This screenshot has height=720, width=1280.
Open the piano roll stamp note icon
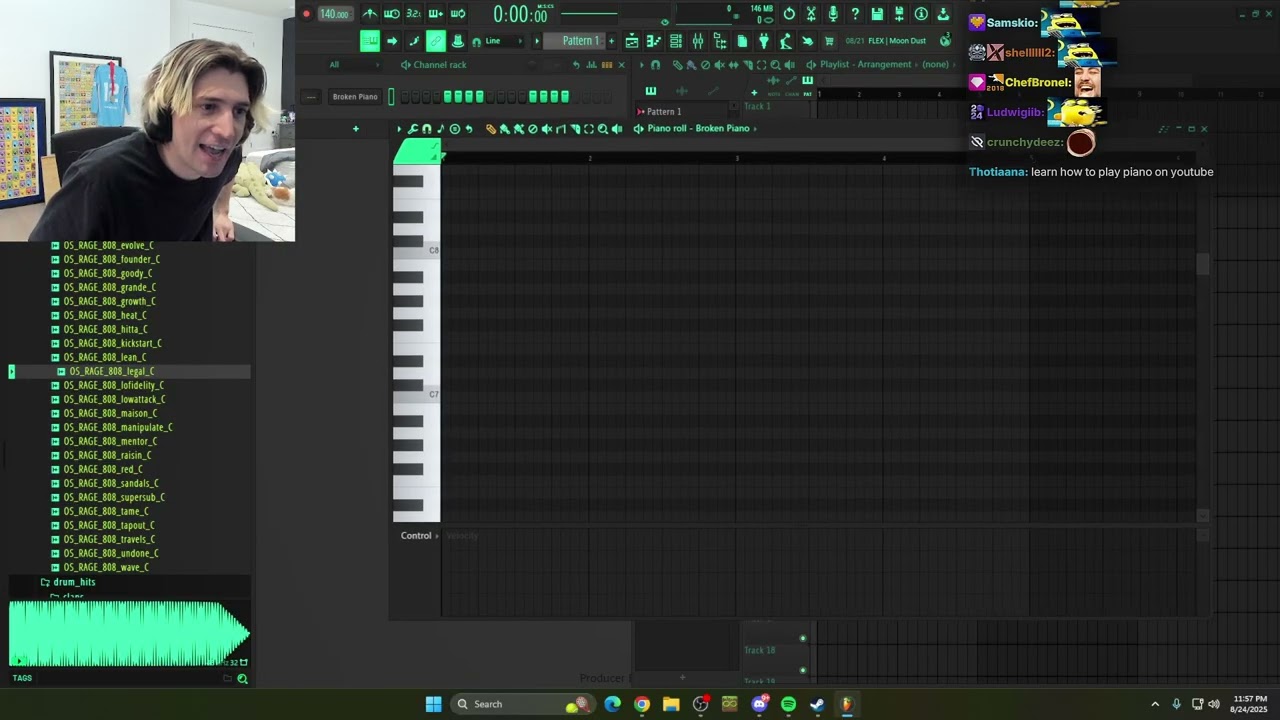click(x=440, y=129)
